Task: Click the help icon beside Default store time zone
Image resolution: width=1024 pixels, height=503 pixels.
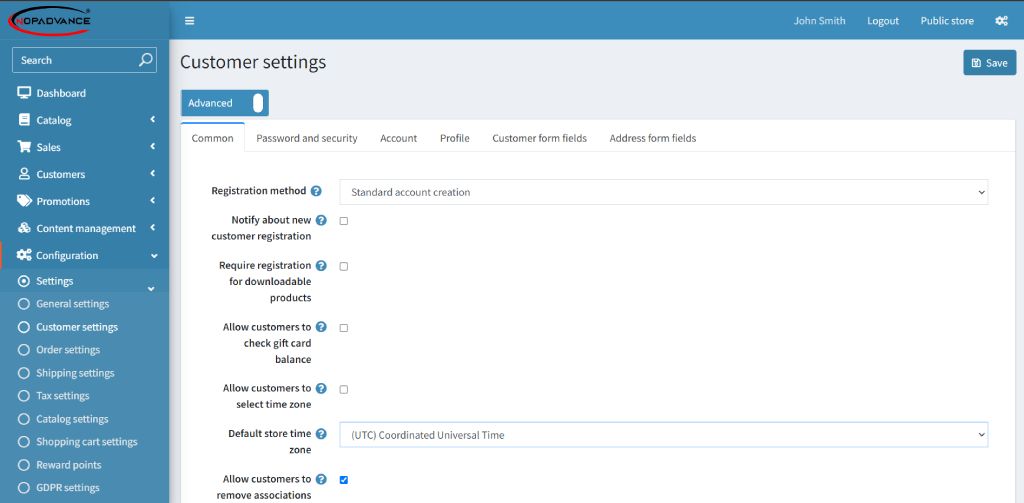Action: pyautogui.click(x=321, y=434)
